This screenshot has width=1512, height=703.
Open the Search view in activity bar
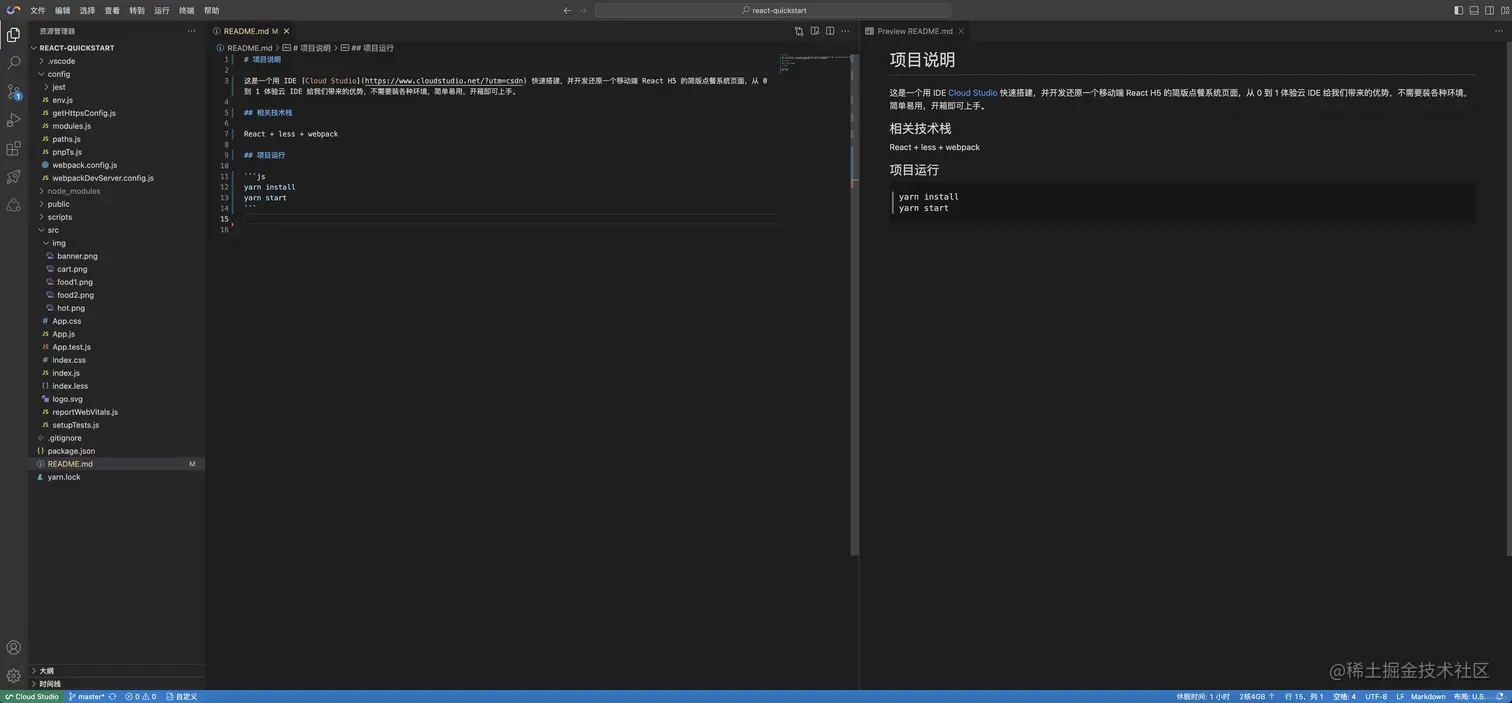point(14,63)
